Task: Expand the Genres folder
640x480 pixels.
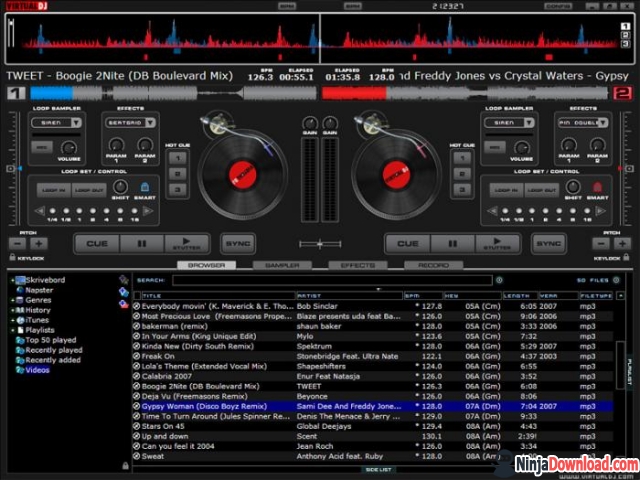Action: tap(13, 300)
